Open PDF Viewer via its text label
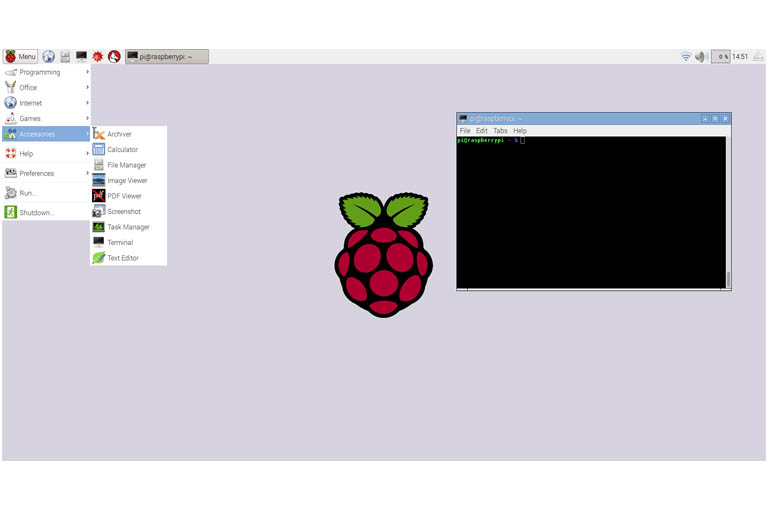The image size is (768, 512). pos(124,196)
